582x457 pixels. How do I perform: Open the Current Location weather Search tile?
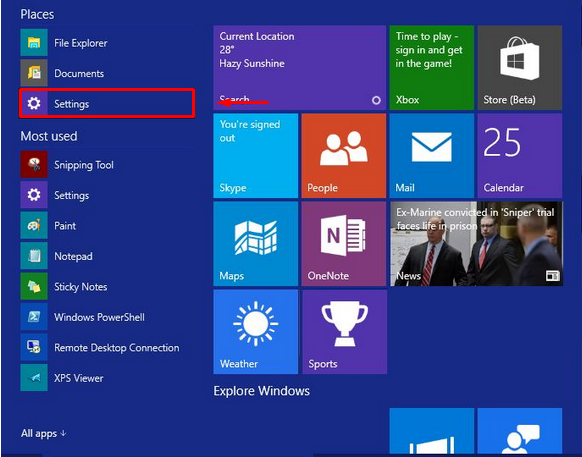pyautogui.click(x=300, y=68)
